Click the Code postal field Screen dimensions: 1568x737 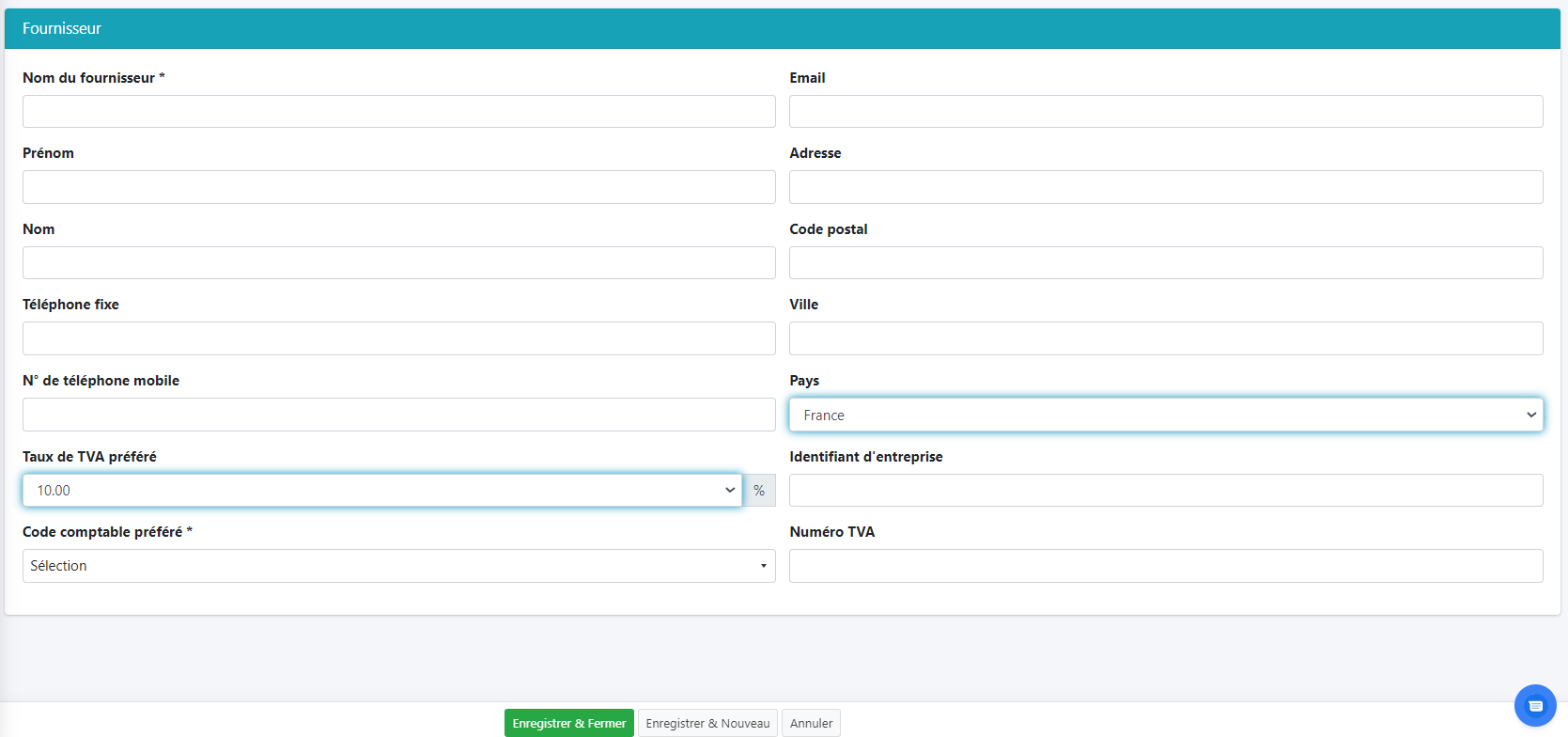[x=1165, y=263]
